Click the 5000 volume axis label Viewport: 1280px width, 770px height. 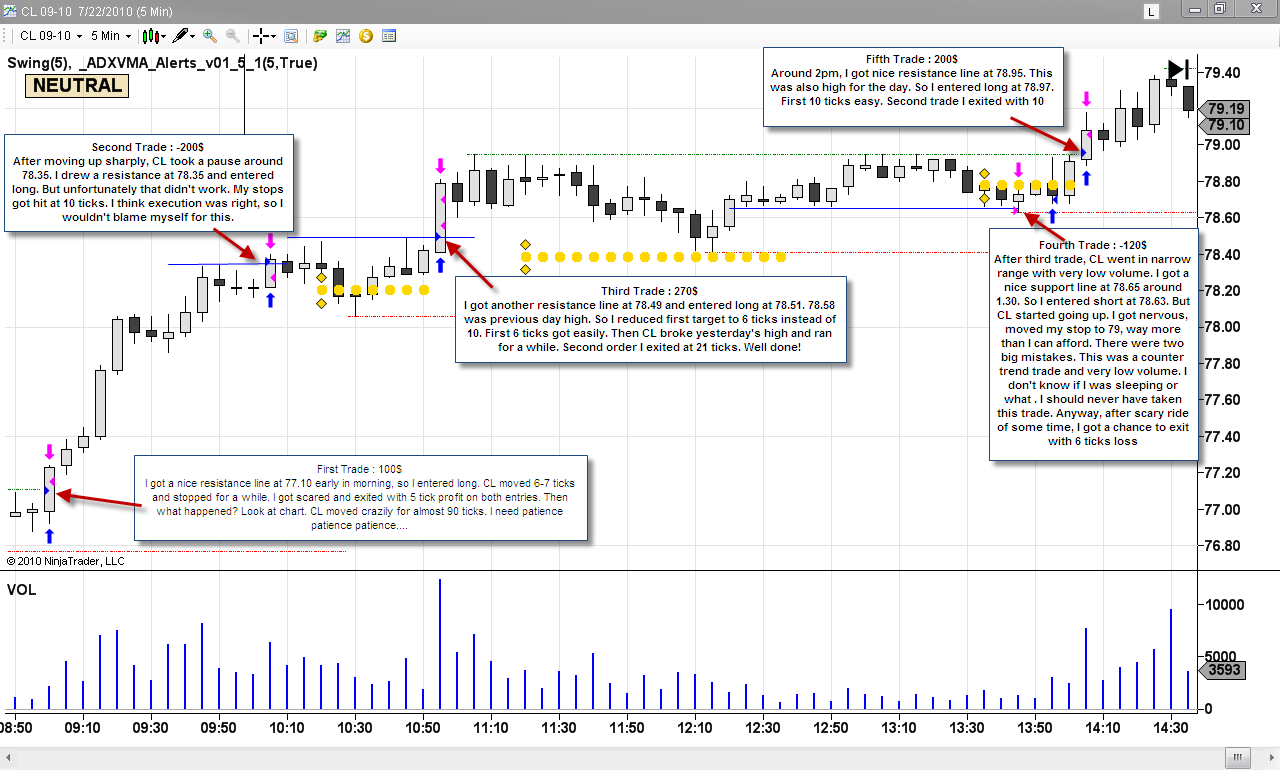(x=1220, y=657)
